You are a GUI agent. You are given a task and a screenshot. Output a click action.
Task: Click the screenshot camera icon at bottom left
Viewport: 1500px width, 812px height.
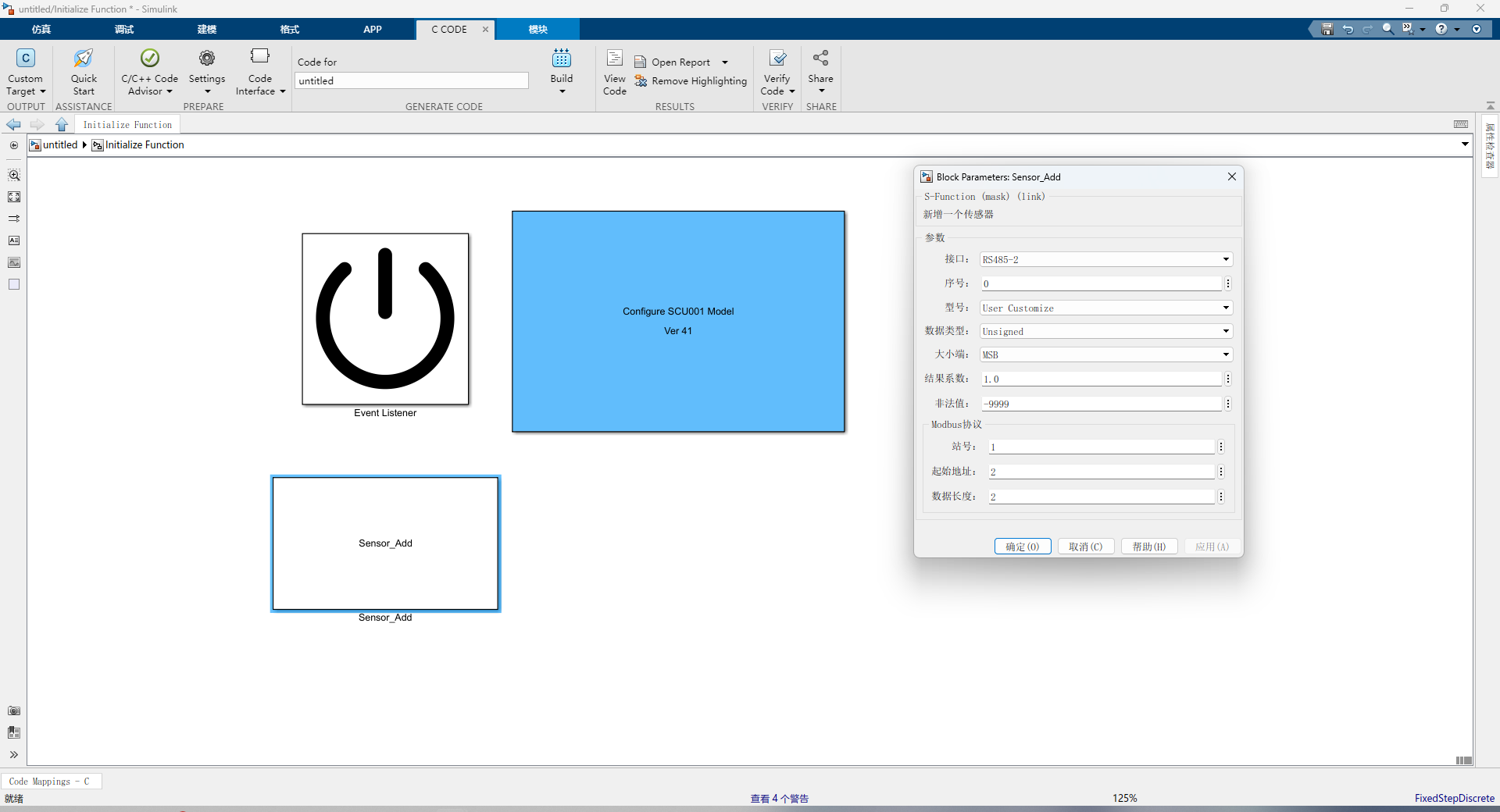[x=14, y=711]
